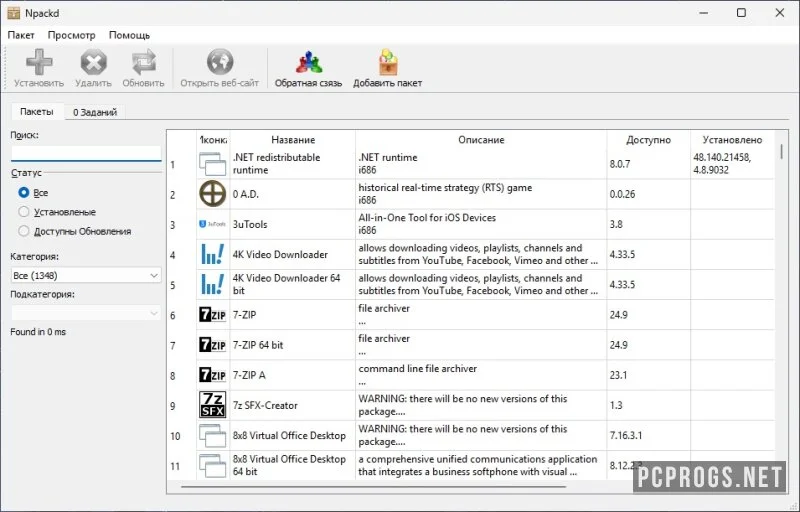The image size is (800, 512).
Task: Select the 3uTools package name
Action: (250, 224)
